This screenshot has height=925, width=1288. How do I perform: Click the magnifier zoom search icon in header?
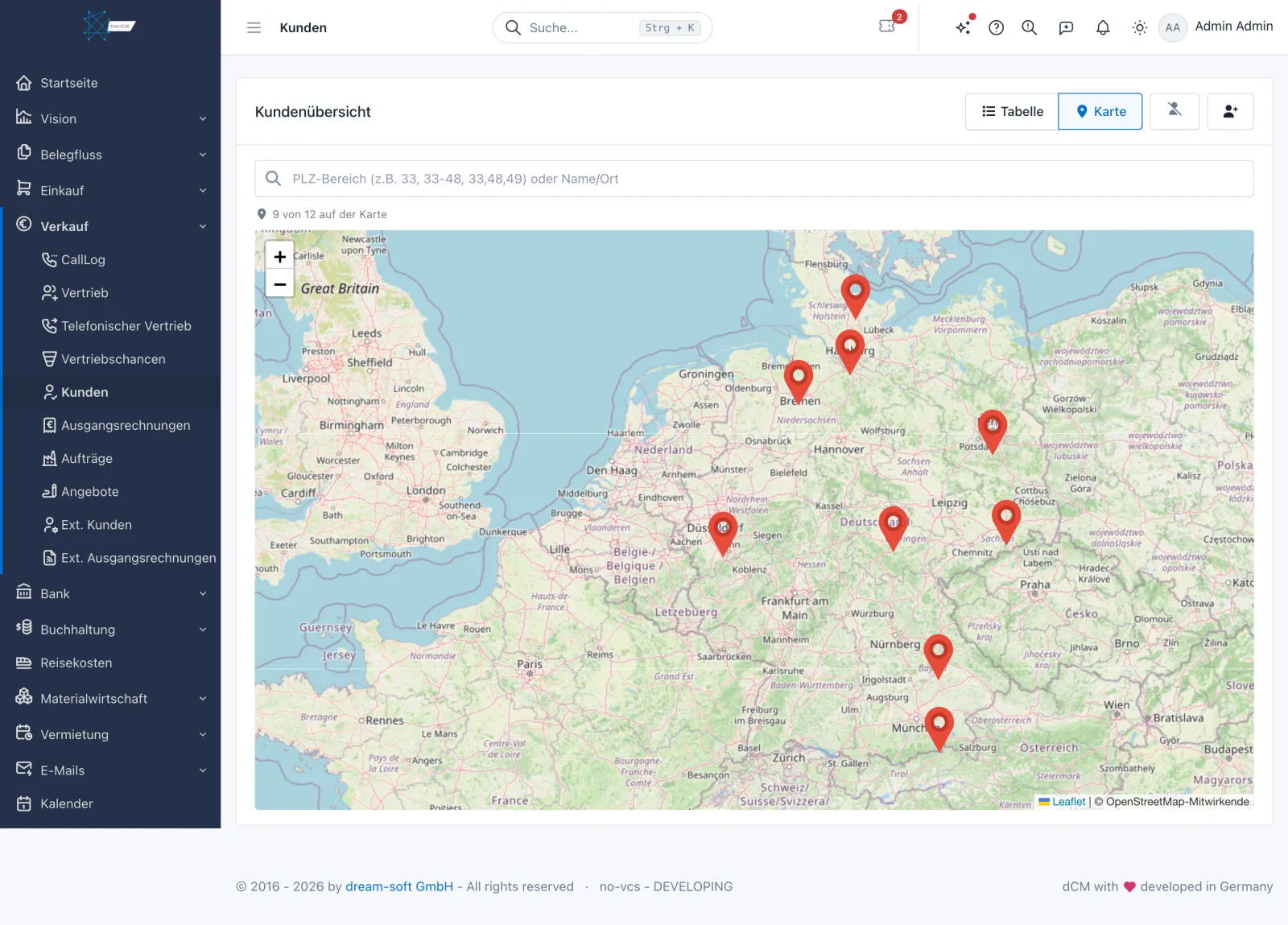1030,27
